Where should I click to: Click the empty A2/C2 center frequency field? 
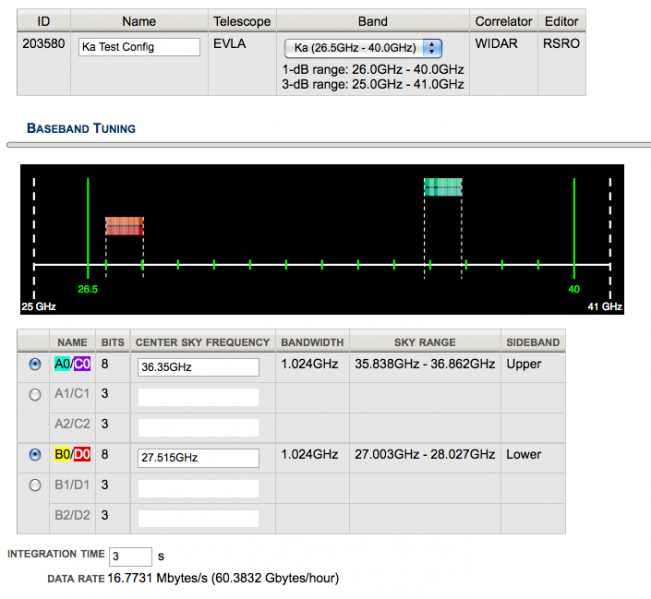tap(198, 427)
